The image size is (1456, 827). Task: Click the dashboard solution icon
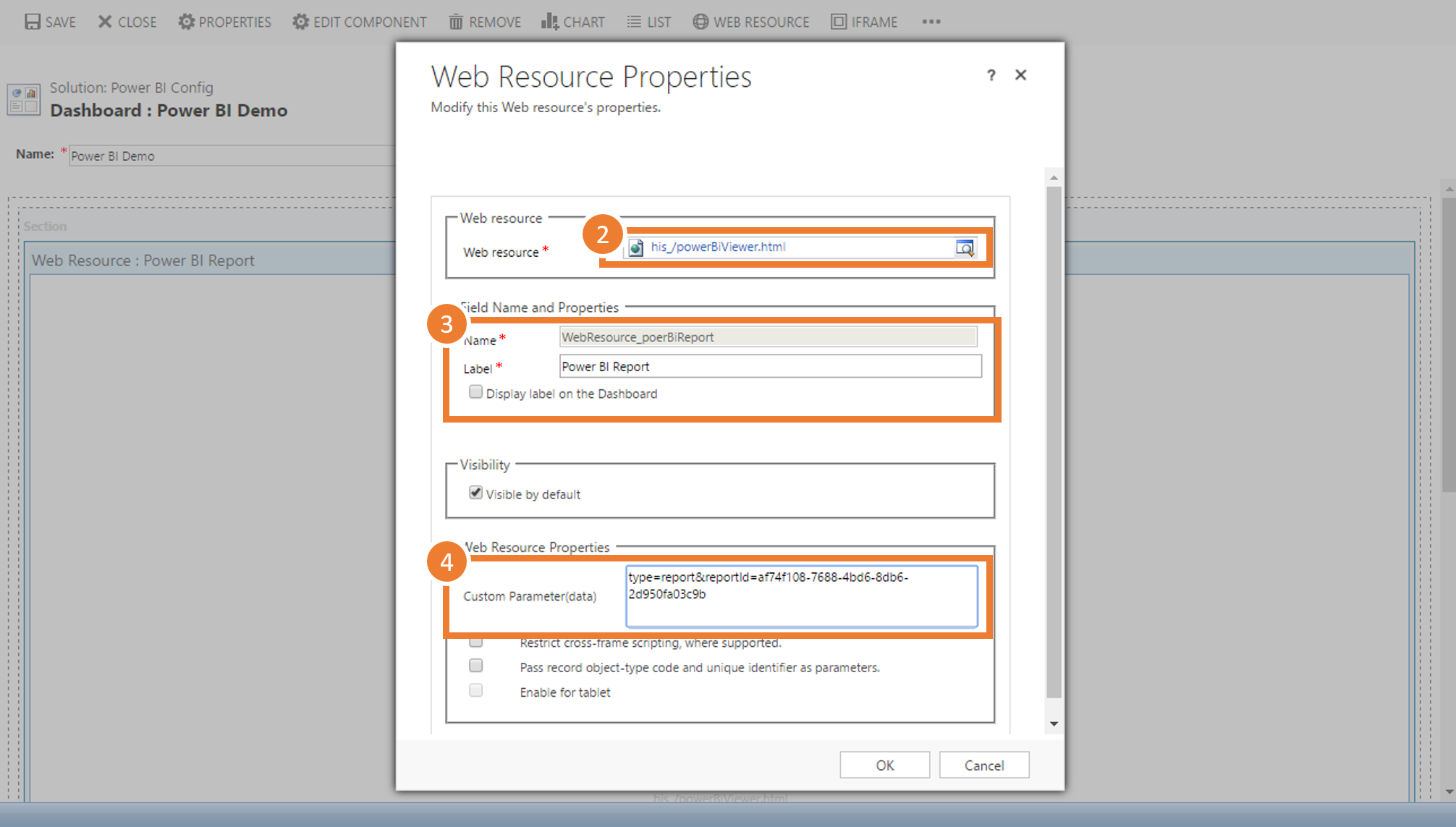click(23, 99)
